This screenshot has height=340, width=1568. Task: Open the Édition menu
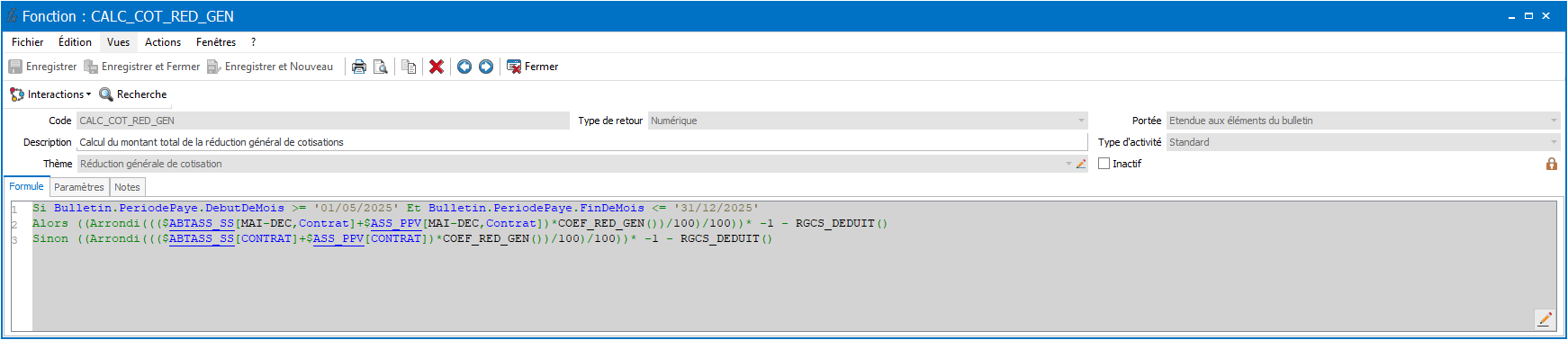tap(75, 42)
